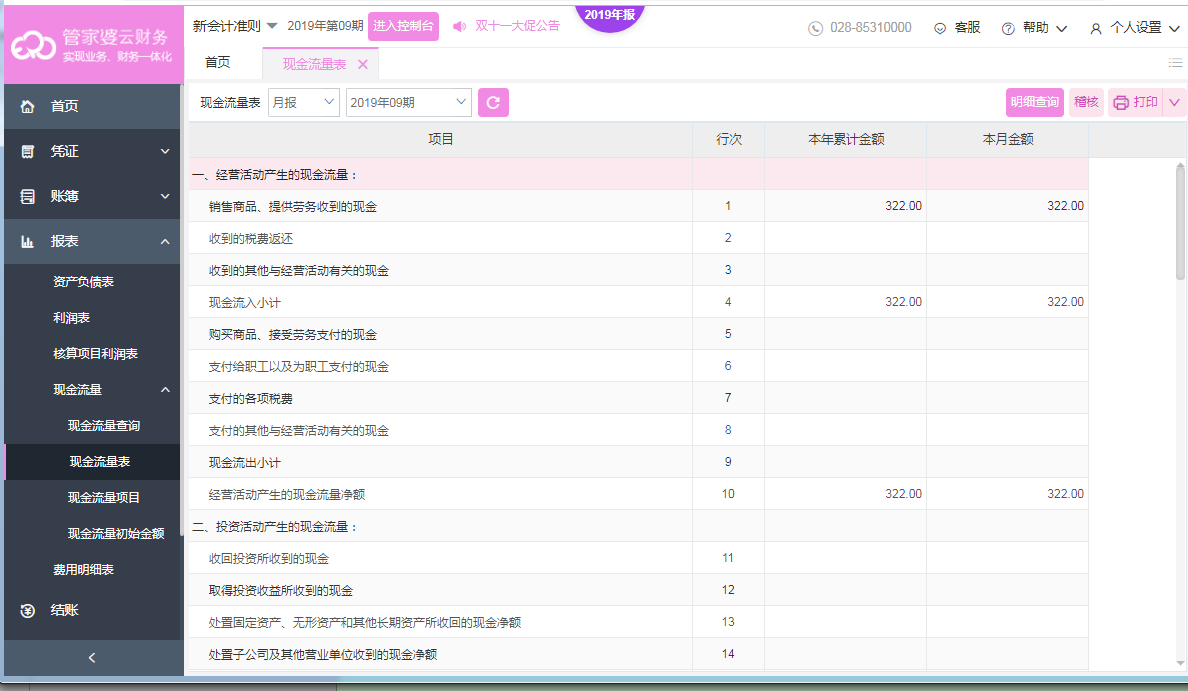Viewport: 1188px width, 691px height.
Task: Click the 明细查询 button
Action: click(1035, 102)
